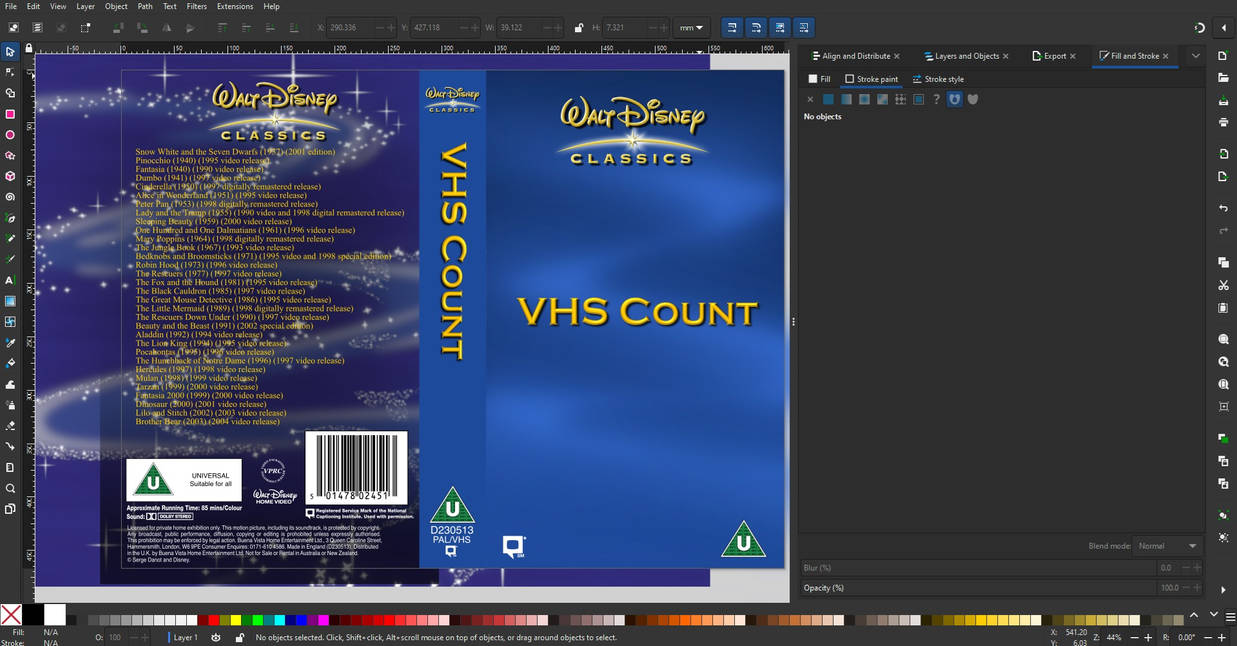1237x646 pixels.
Task: Click the Undo icon in command bar
Action: click(1223, 208)
